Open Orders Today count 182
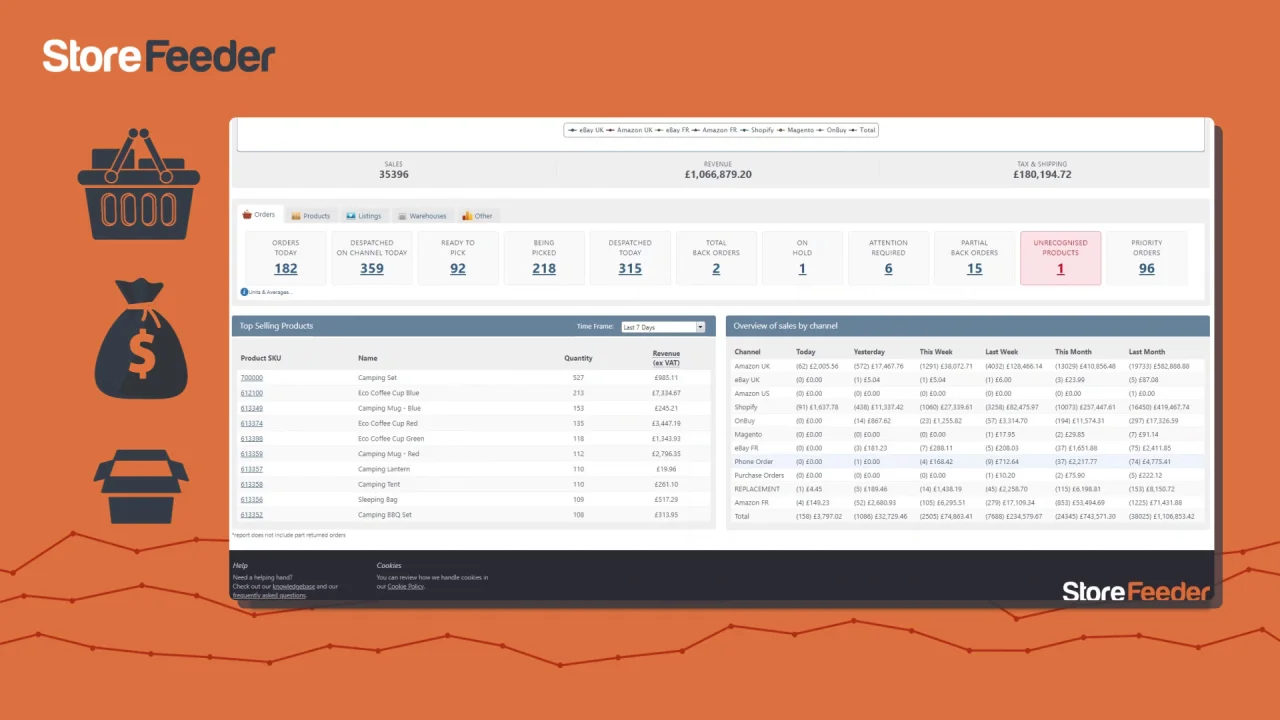Image resolution: width=1280 pixels, height=720 pixels. (x=286, y=268)
